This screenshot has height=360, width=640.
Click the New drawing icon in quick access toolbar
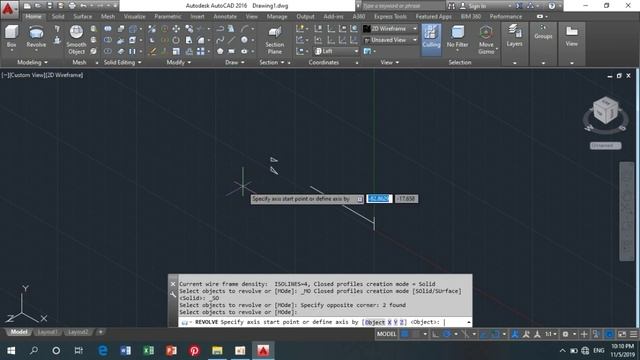pyautogui.click(x=27, y=6)
